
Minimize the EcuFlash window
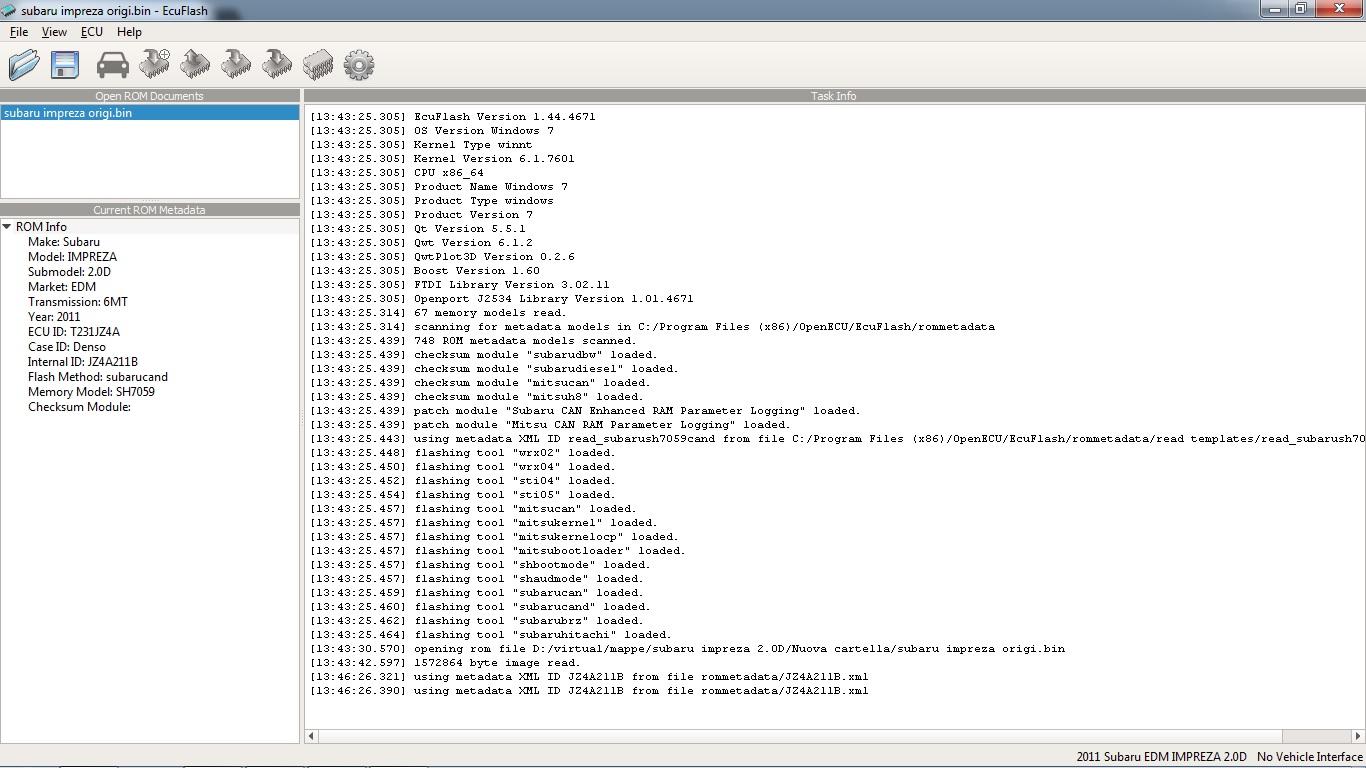[1274, 9]
